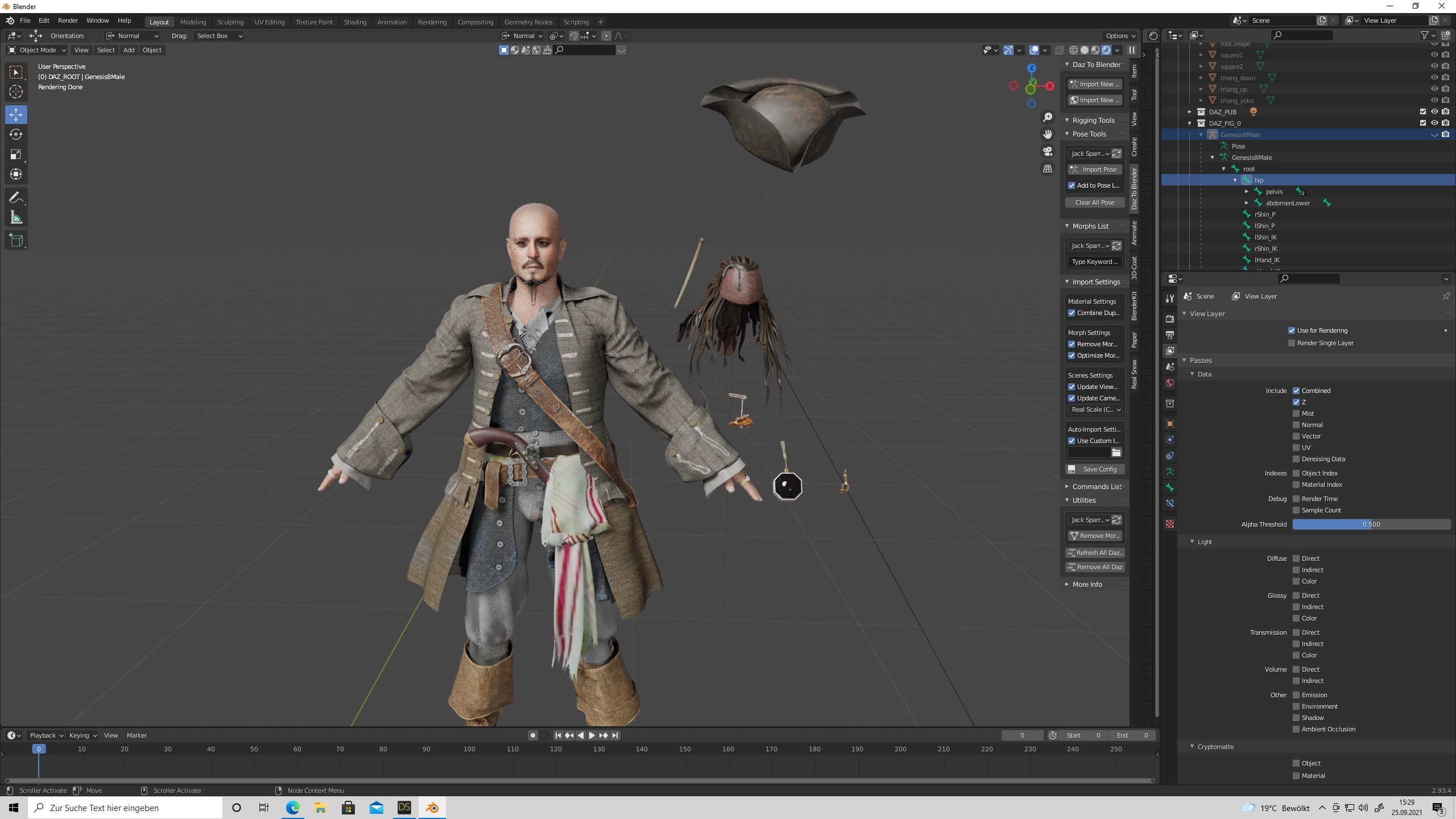Open the Object Mode dropdown
1456x819 pixels.
(x=37, y=50)
